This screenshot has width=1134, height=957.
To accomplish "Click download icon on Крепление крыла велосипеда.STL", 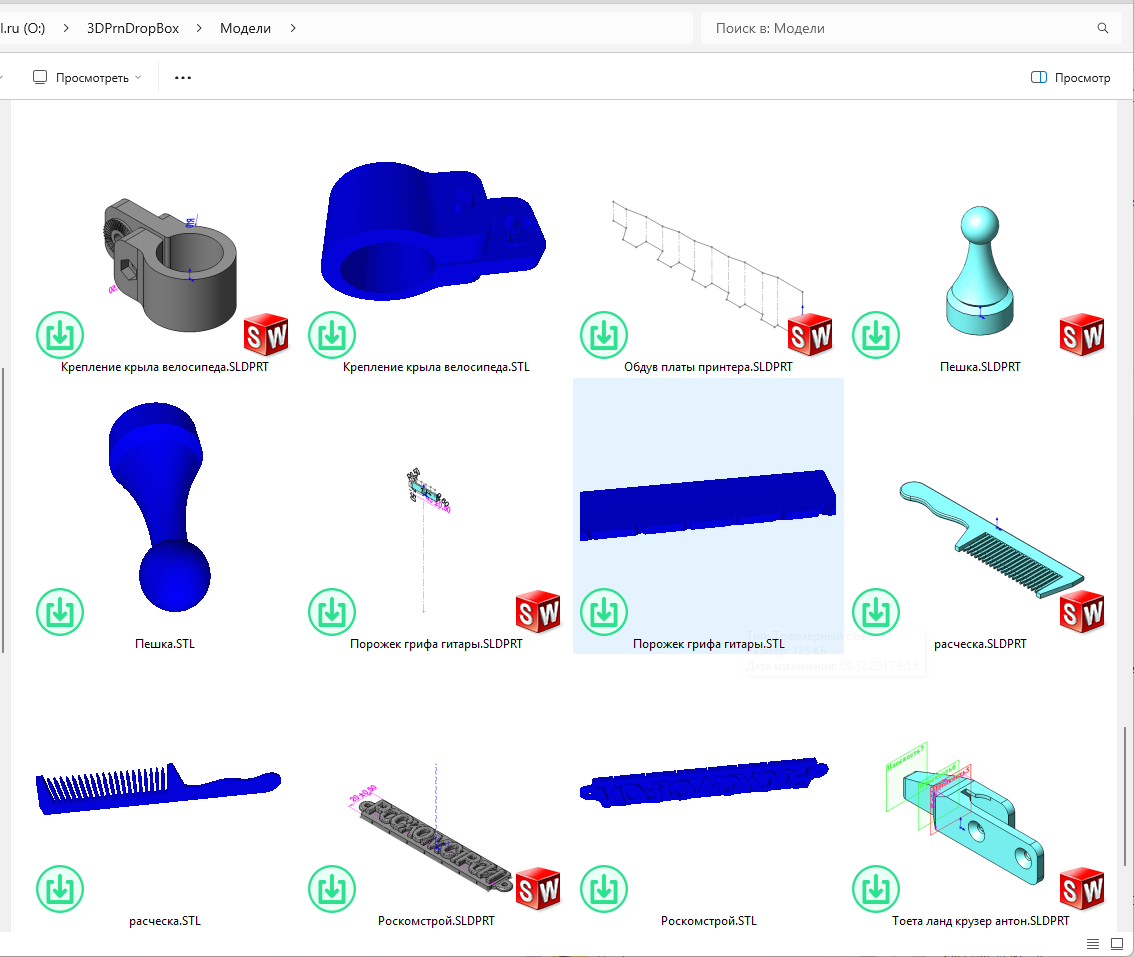I will [x=332, y=334].
